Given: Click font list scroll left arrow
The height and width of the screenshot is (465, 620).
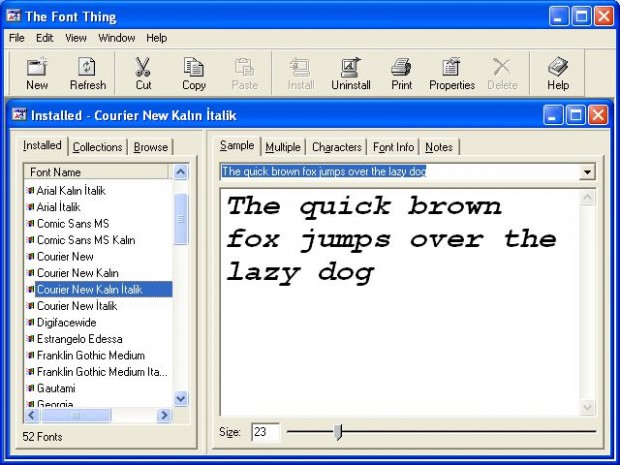Looking at the screenshot, I should point(32,415).
